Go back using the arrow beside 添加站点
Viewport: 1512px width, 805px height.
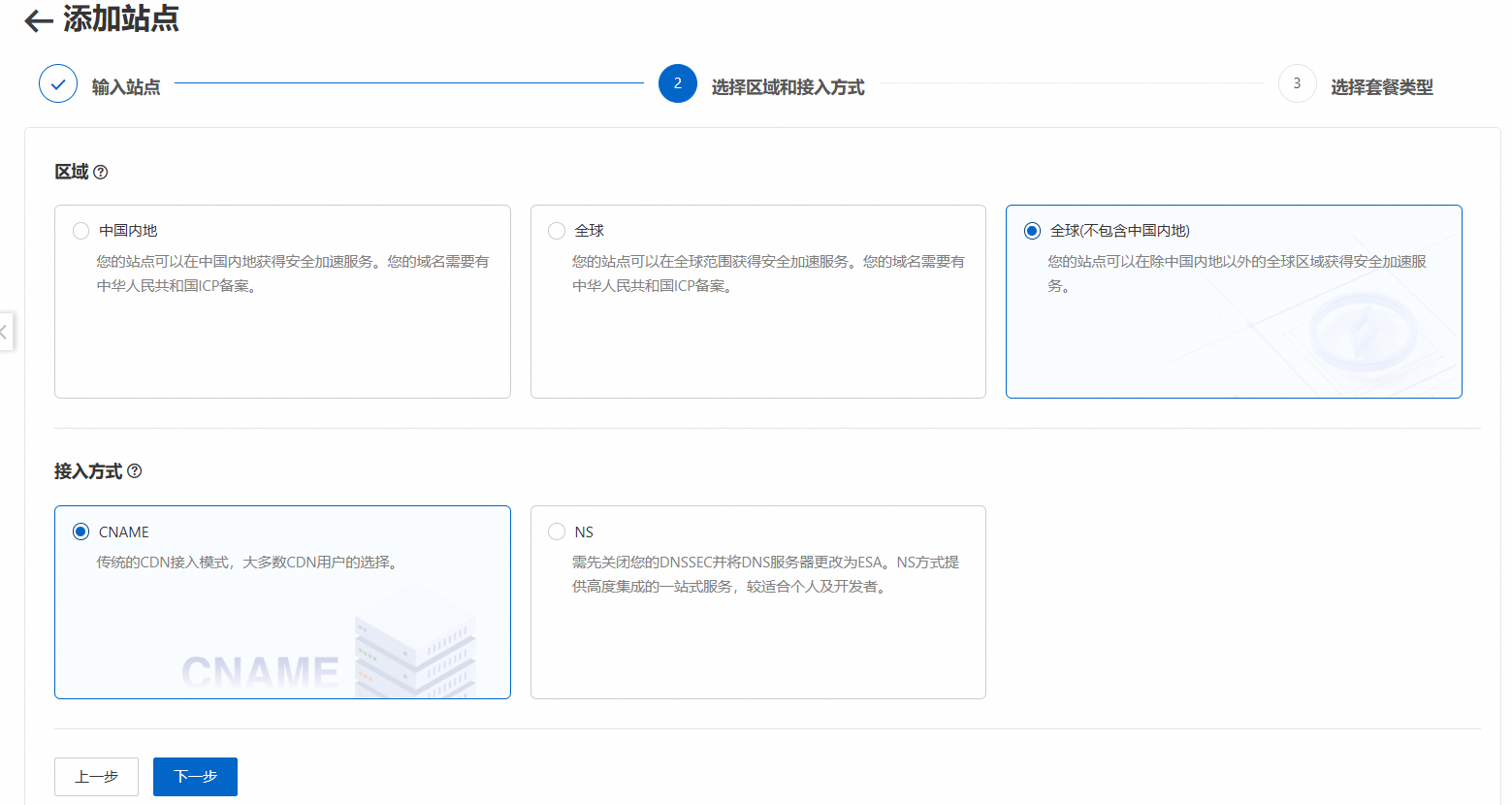point(39,20)
